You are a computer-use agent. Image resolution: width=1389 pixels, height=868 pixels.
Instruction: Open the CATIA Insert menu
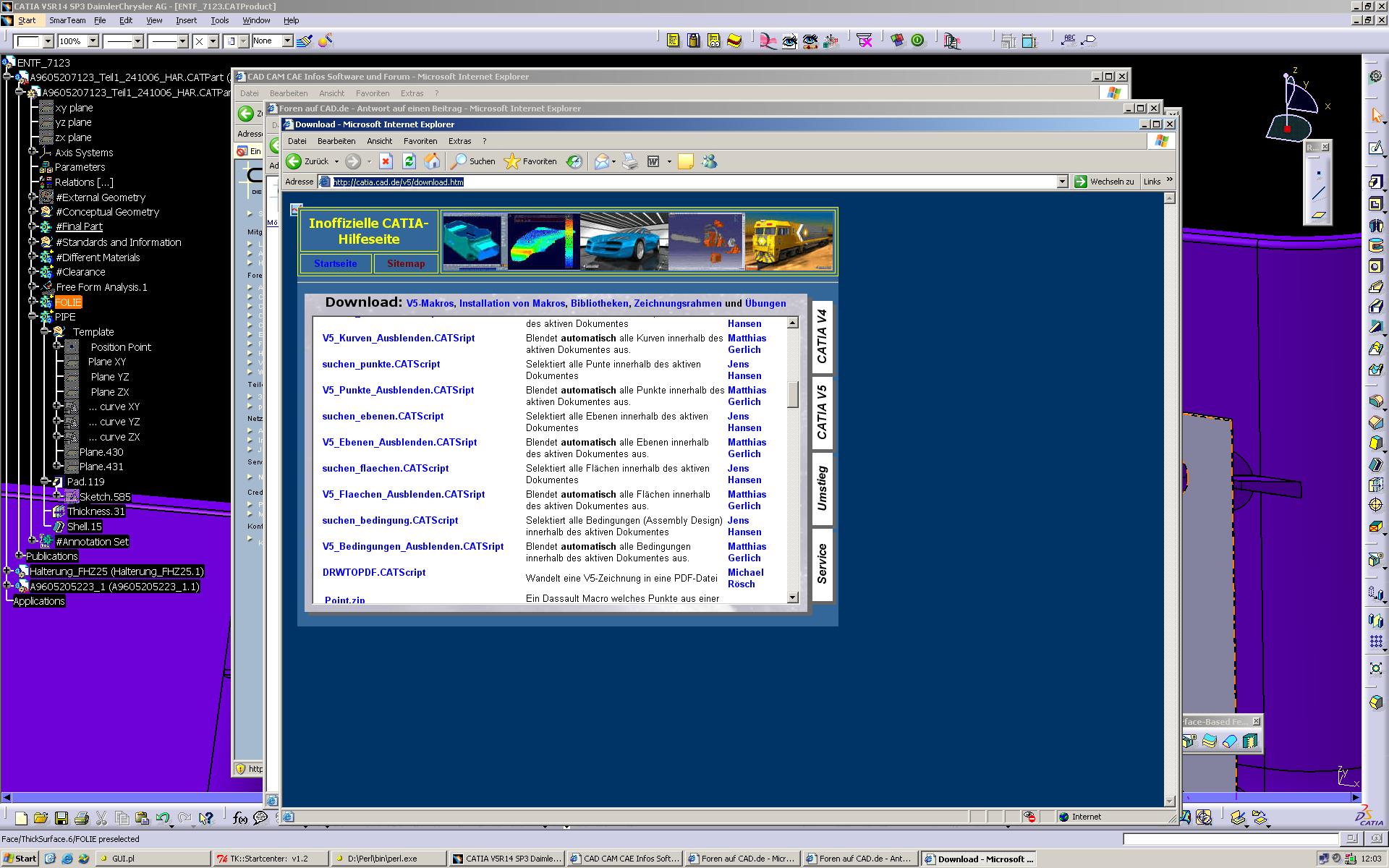click(186, 20)
